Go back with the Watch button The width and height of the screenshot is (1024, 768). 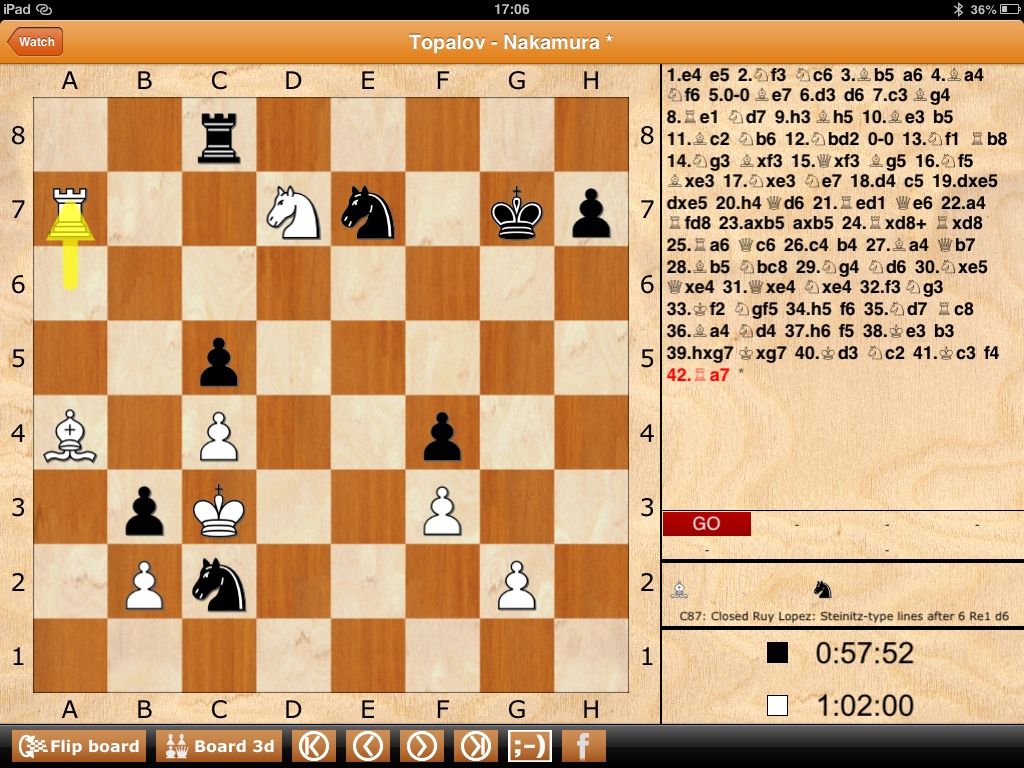35,42
